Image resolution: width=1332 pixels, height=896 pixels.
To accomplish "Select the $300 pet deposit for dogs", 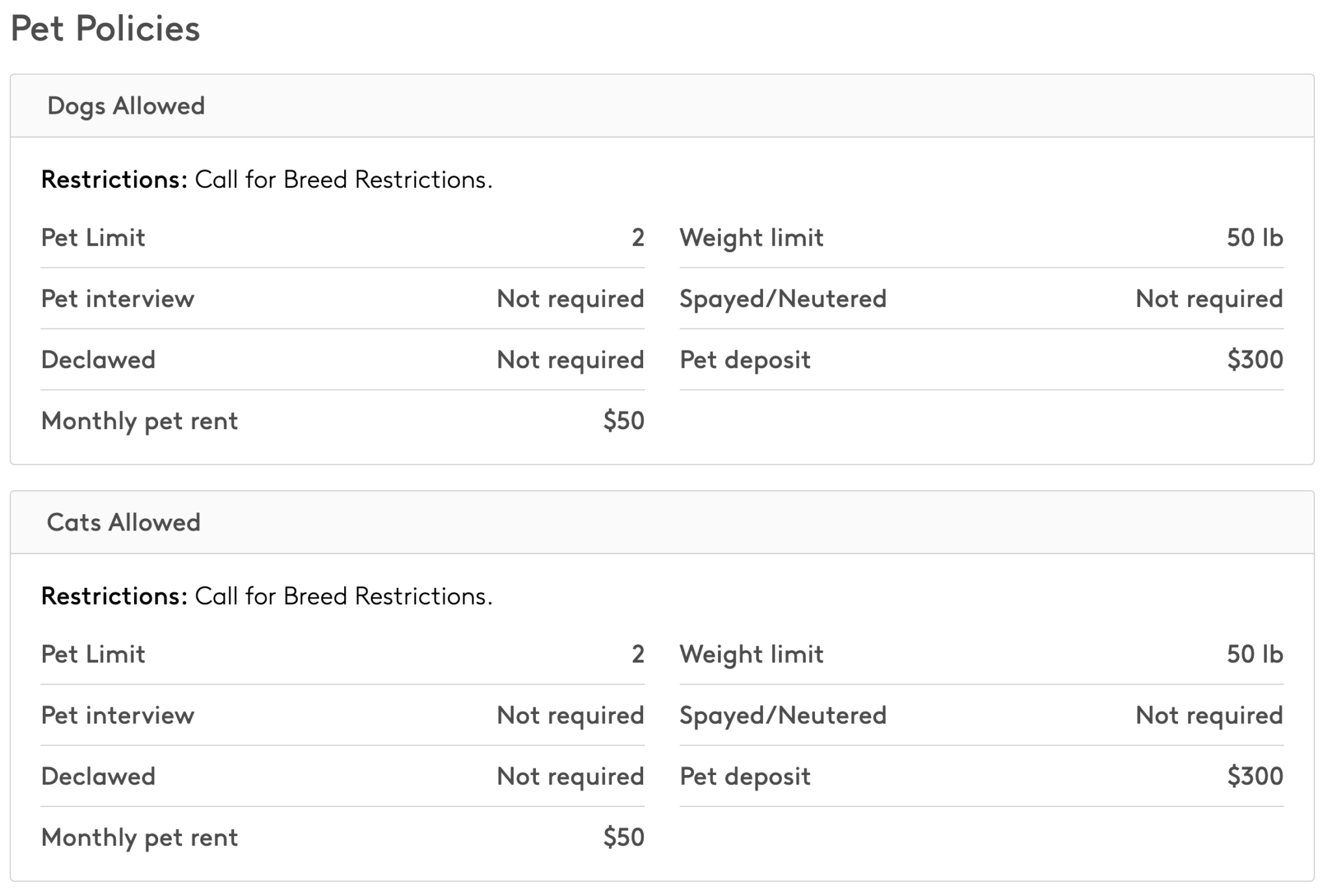I will tap(1255, 360).
